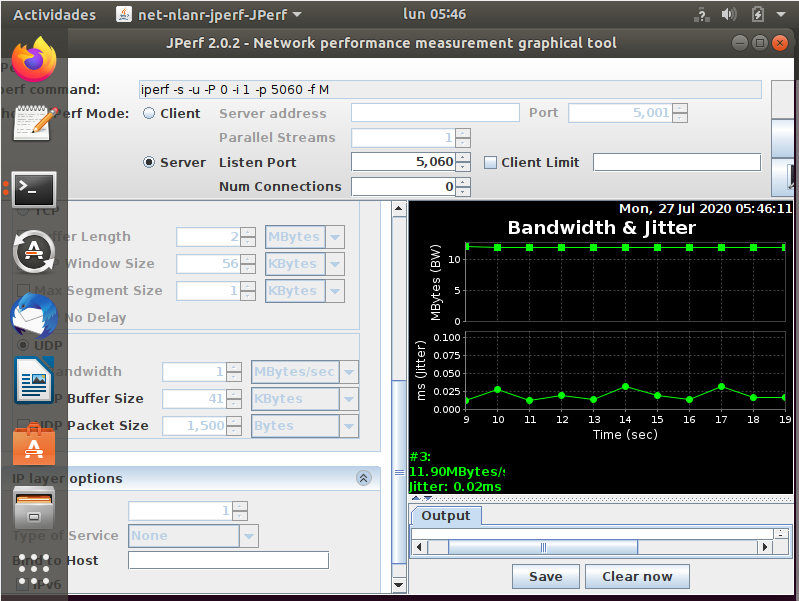Open the Actividades overview
The image size is (799, 601).
pos(54,15)
